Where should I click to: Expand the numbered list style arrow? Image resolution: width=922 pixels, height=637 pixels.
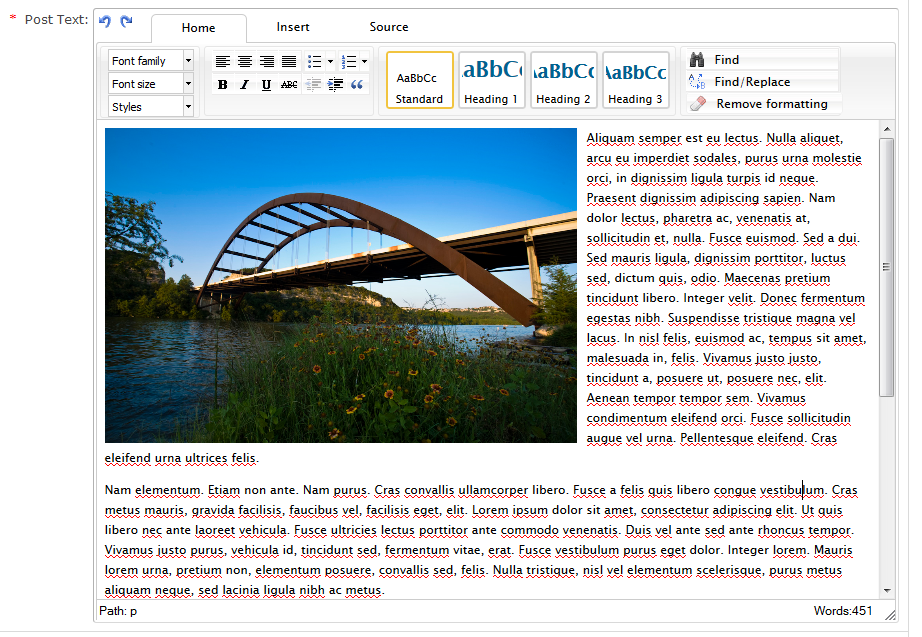pyautogui.click(x=364, y=62)
